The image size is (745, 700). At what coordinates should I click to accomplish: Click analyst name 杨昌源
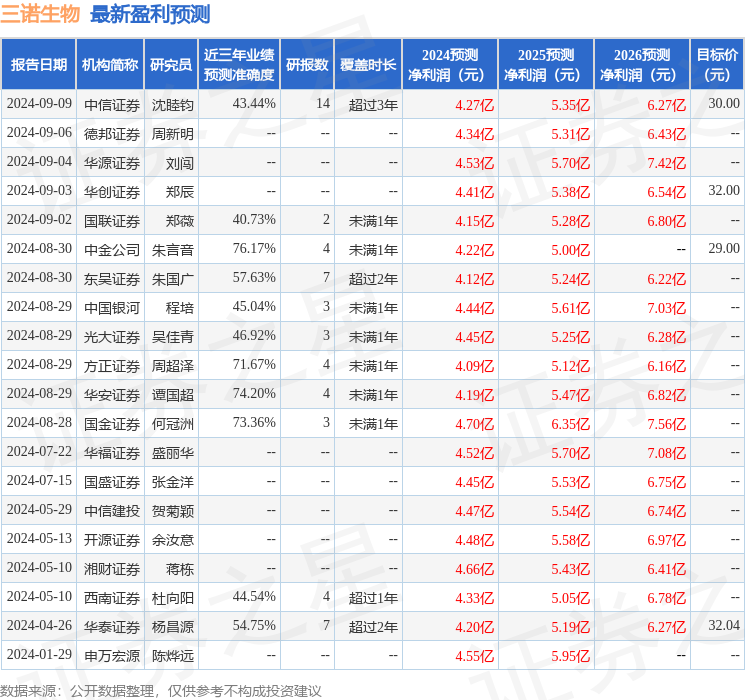point(172,627)
